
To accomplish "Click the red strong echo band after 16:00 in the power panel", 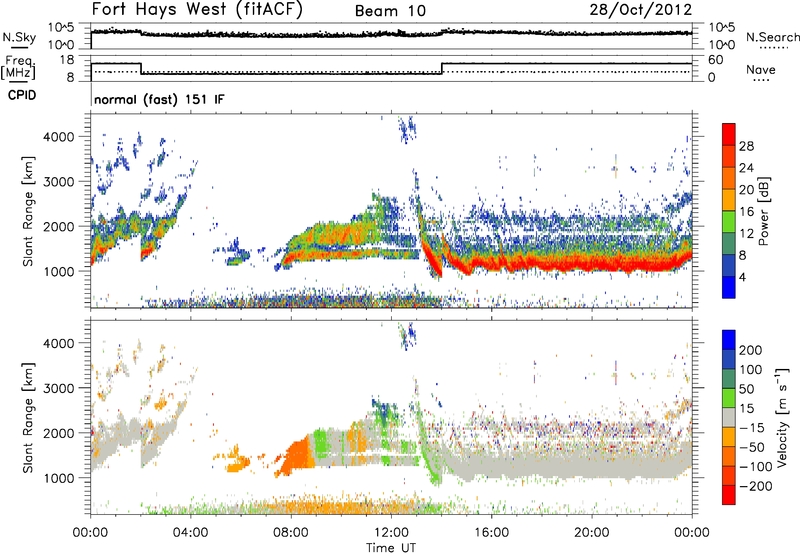I will coord(592,263).
